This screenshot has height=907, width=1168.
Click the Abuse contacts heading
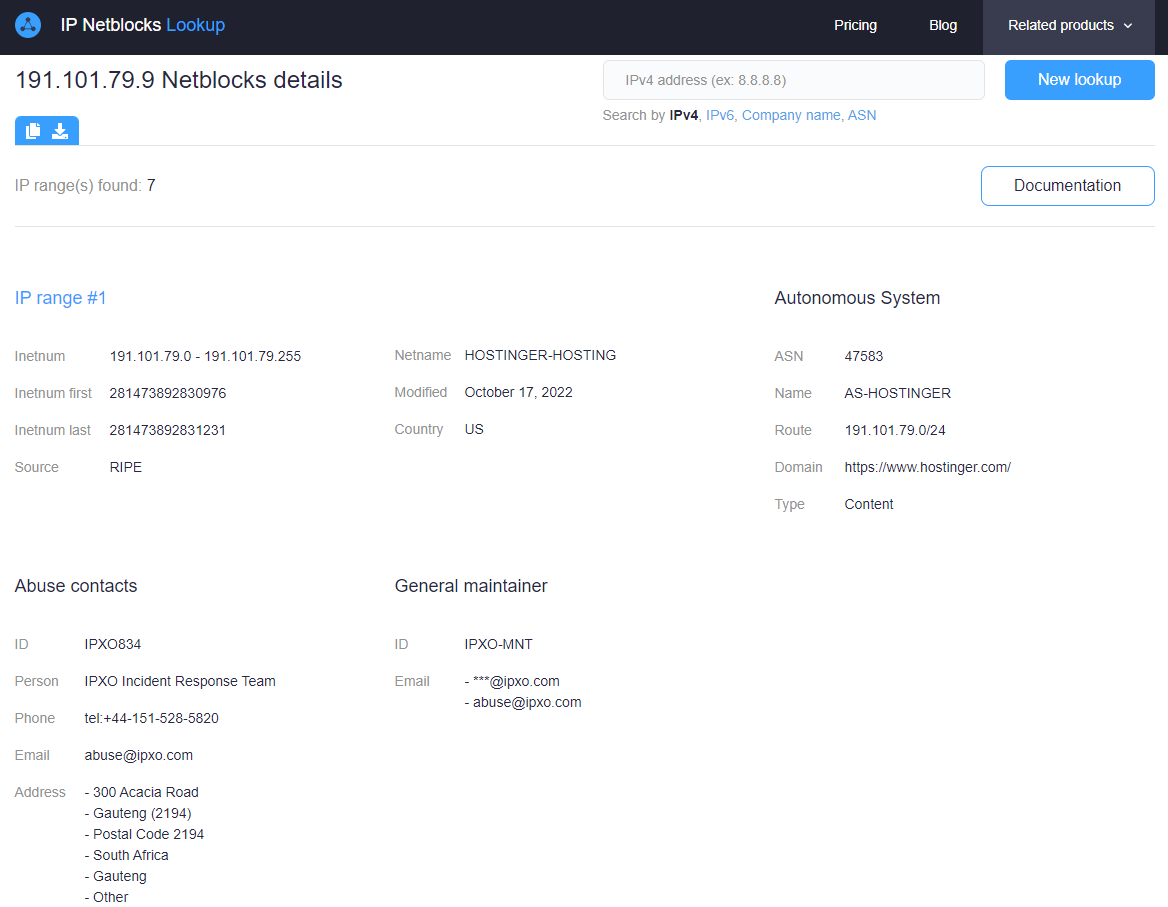point(76,586)
